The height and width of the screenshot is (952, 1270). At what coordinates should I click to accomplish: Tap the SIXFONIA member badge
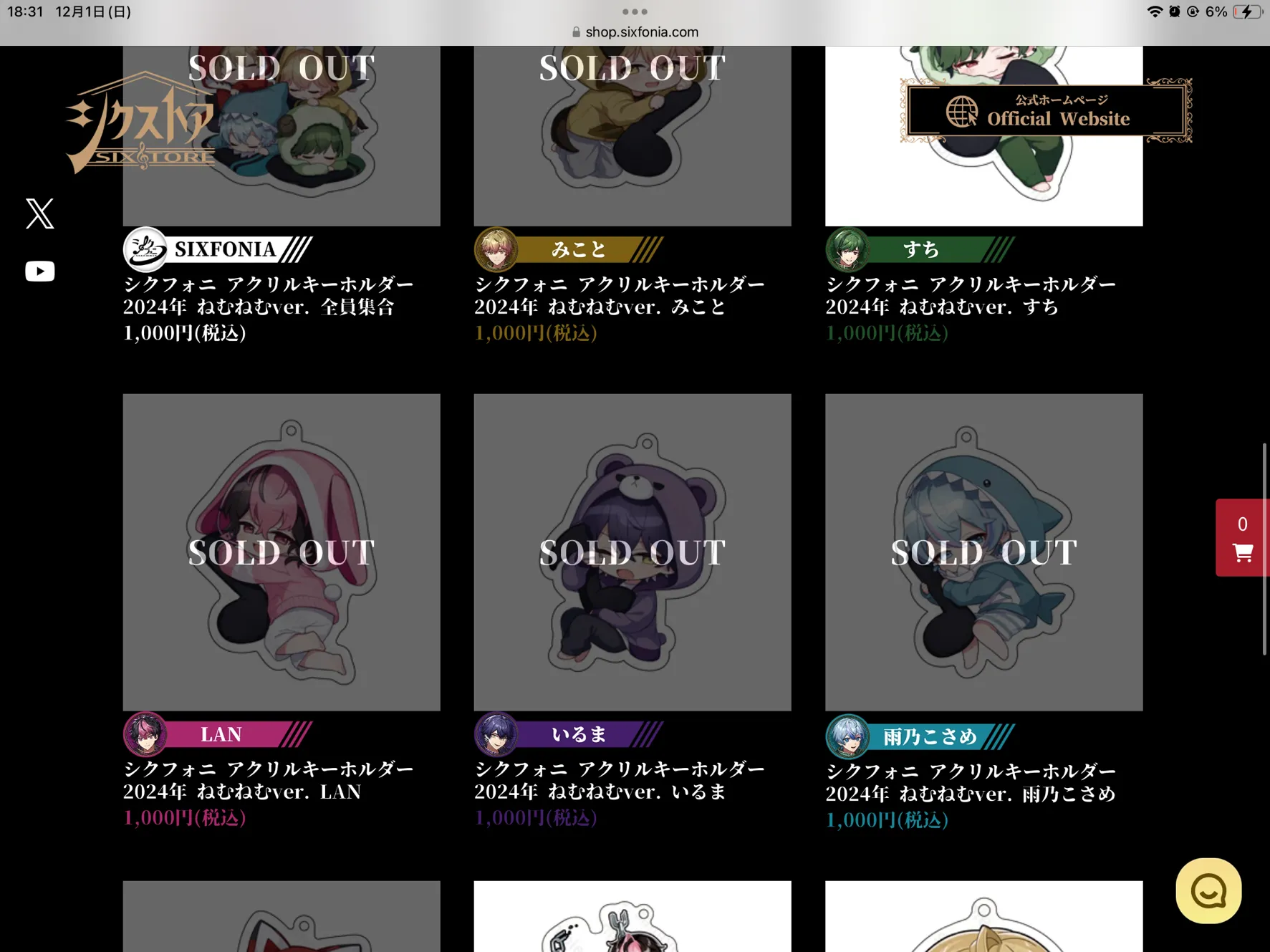(x=218, y=249)
